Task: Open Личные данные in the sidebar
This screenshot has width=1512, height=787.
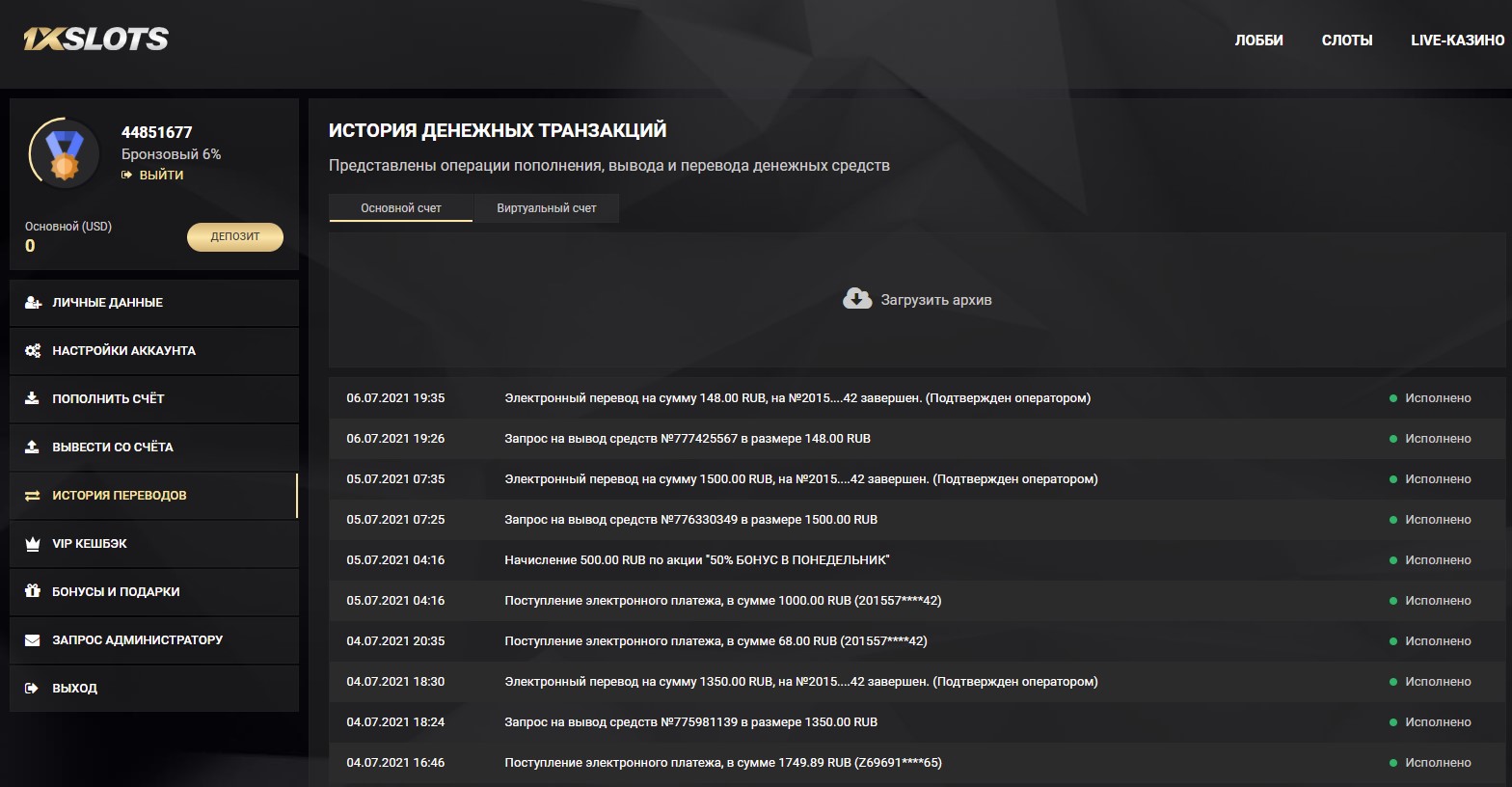Action: tap(154, 302)
